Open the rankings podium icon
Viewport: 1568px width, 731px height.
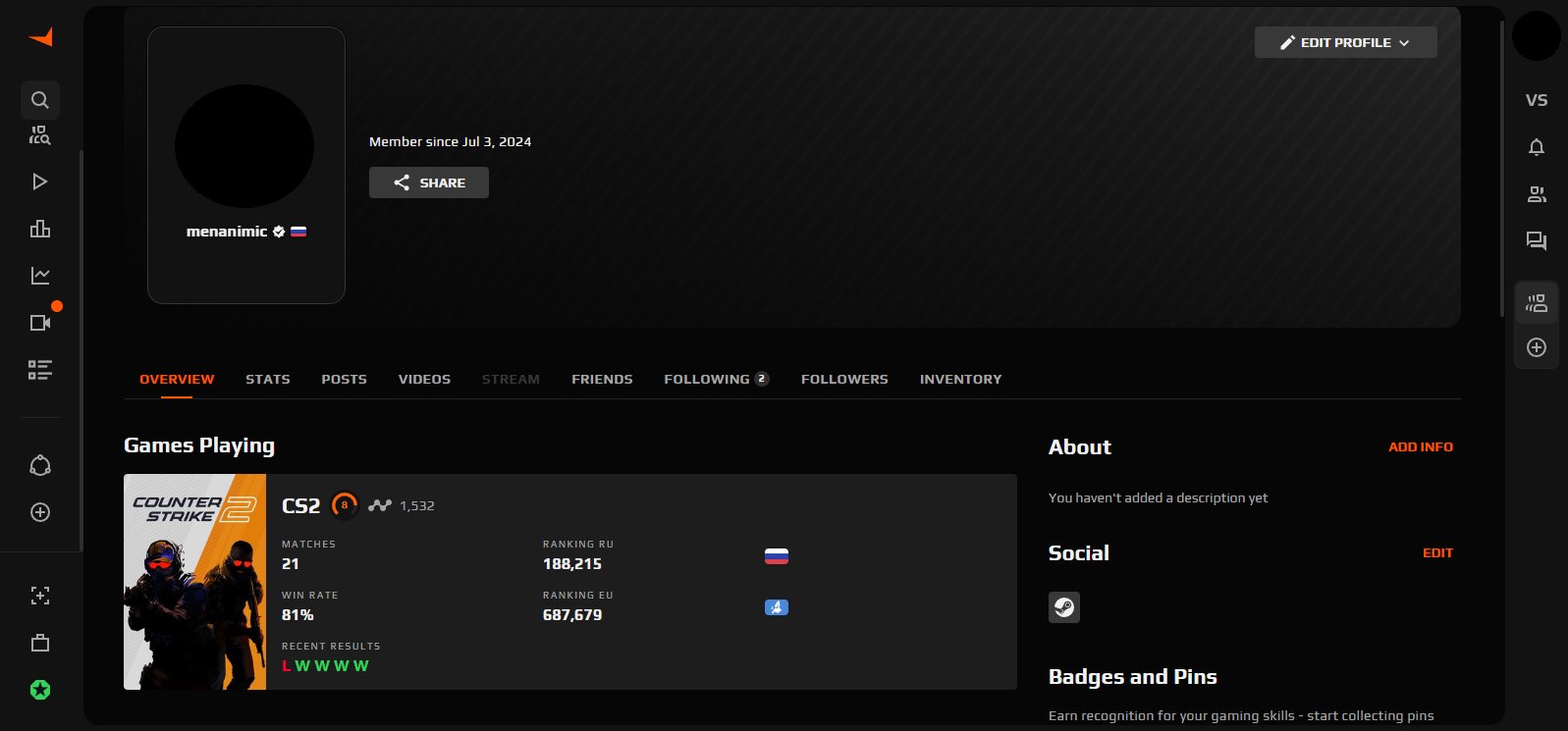pyautogui.click(x=40, y=229)
